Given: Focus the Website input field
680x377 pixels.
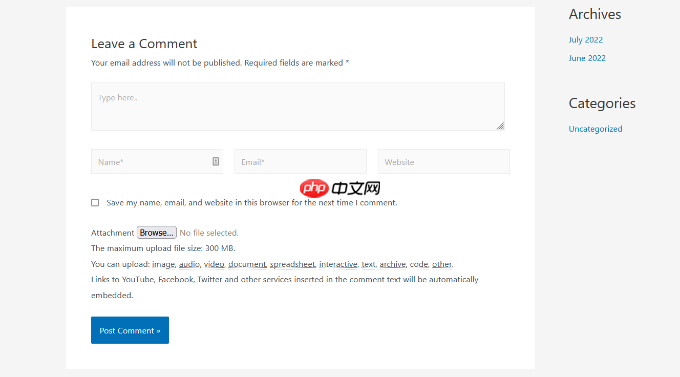Looking at the screenshot, I should (x=444, y=161).
